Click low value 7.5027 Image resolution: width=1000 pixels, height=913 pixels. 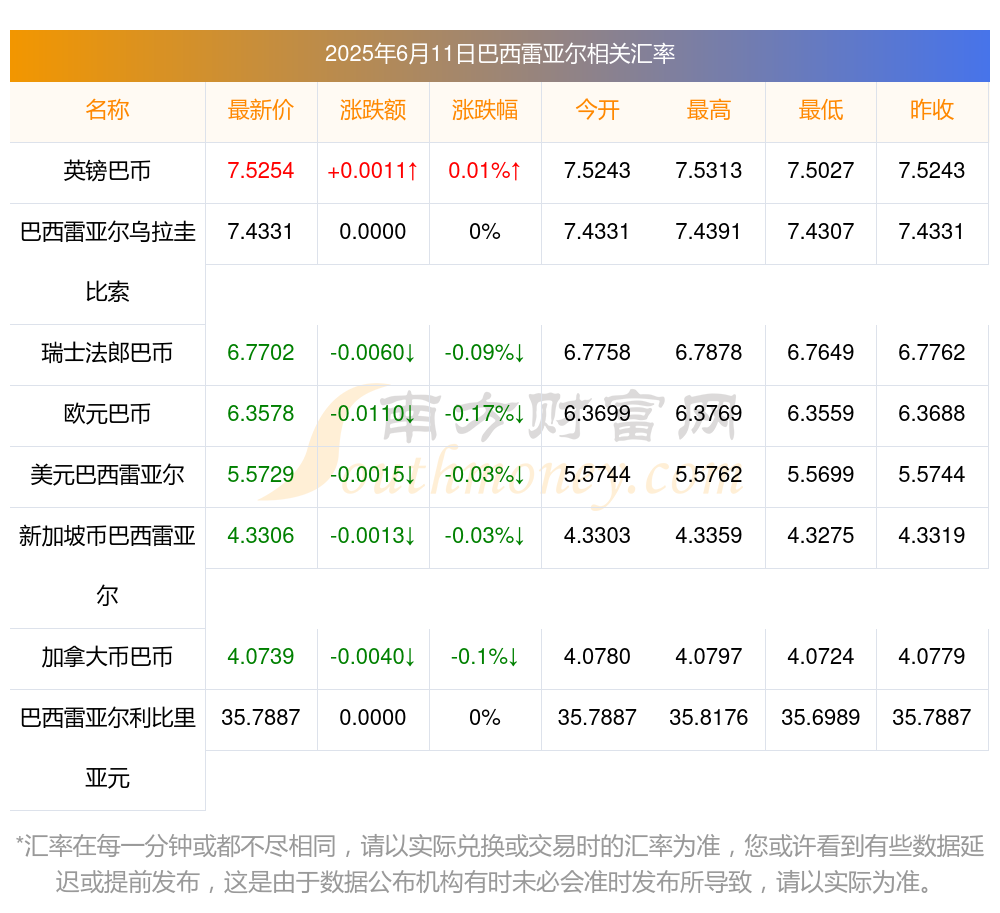[x=821, y=171]
